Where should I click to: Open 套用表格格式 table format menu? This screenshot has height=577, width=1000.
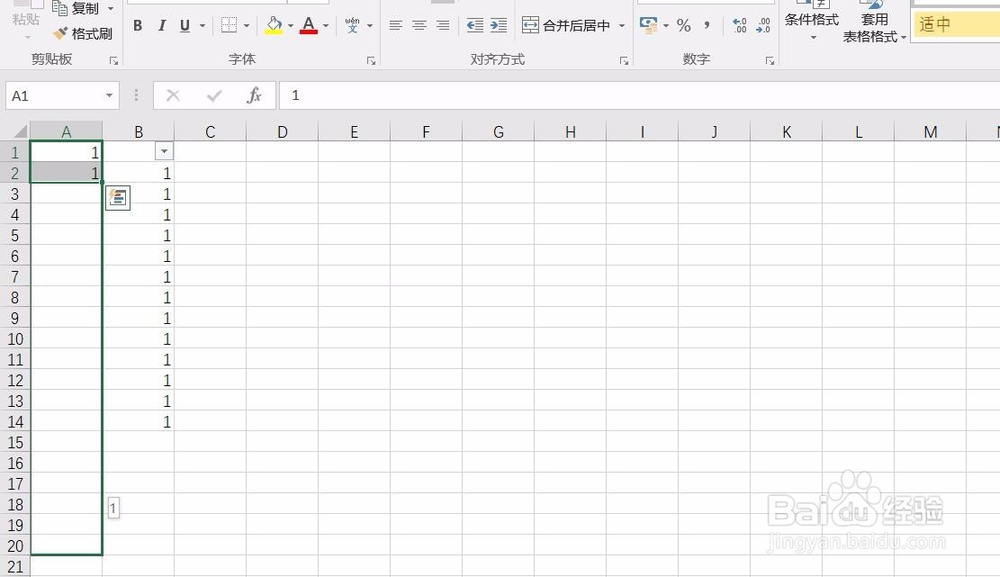point(874,23)
